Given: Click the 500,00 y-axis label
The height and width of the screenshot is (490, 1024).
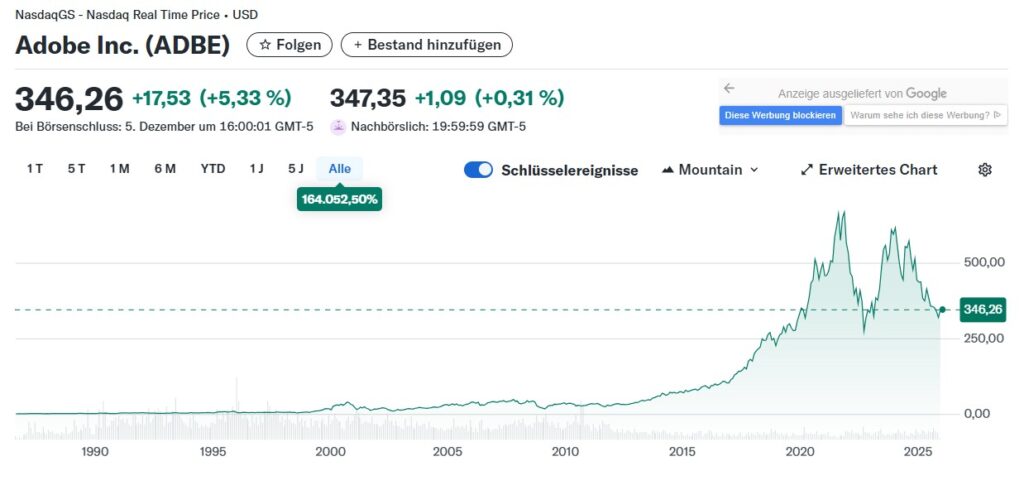Looking at the screenshot, I should click(984, 263).
